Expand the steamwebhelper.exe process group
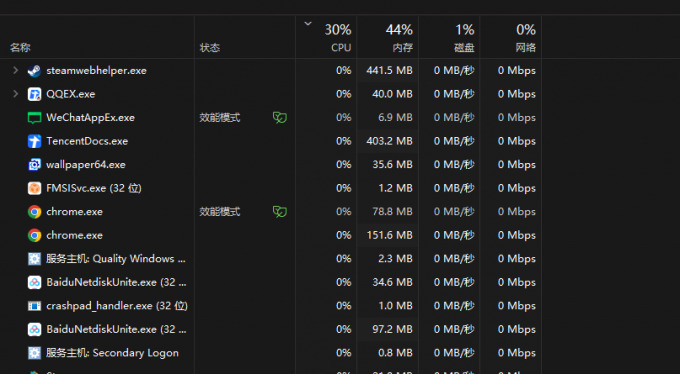Viewport: 680px width, 374px height. [16, 70]
